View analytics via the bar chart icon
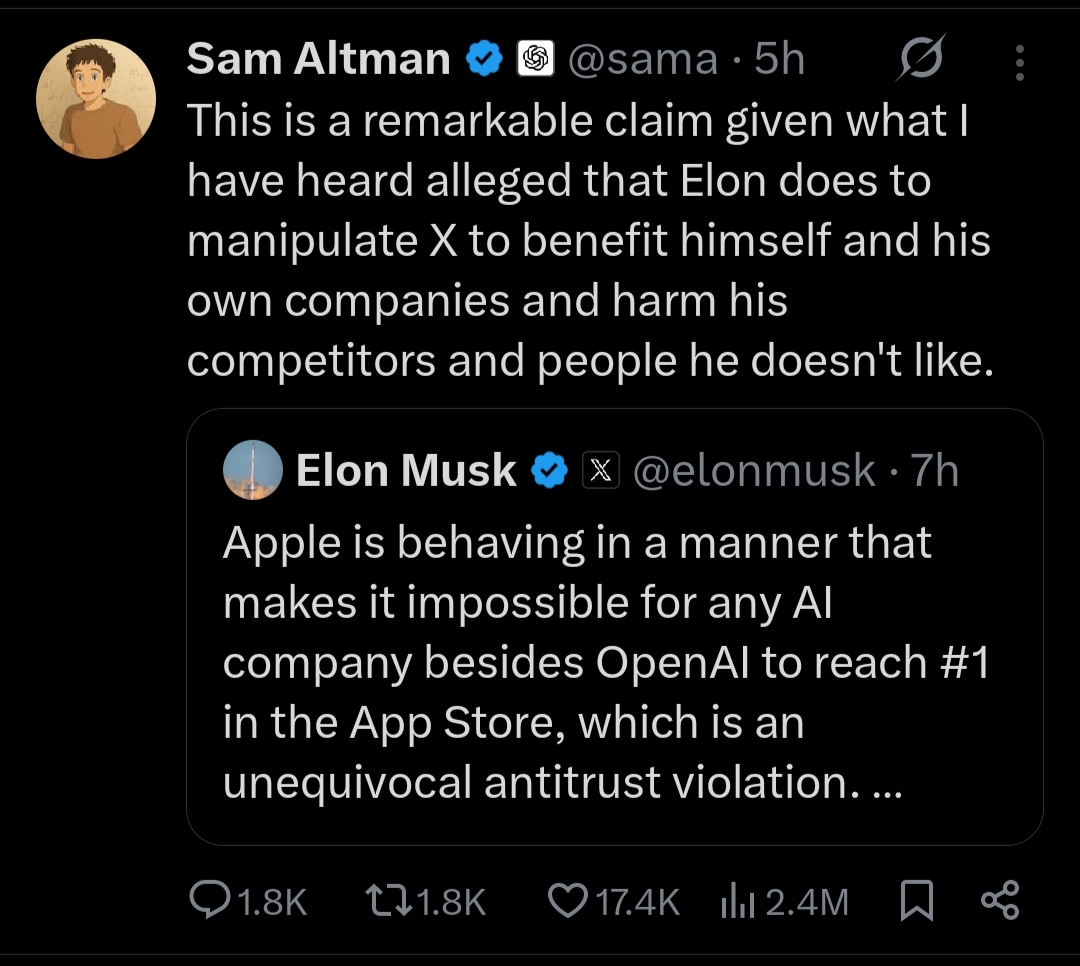Screen dimensions: 1080x966 coord(737,901)
